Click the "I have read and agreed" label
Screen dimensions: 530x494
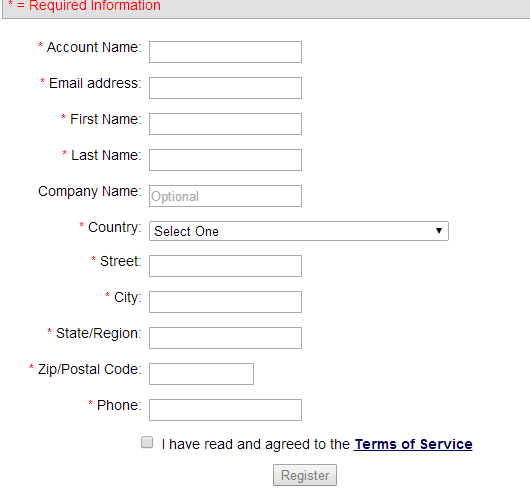tap(256, 444)
